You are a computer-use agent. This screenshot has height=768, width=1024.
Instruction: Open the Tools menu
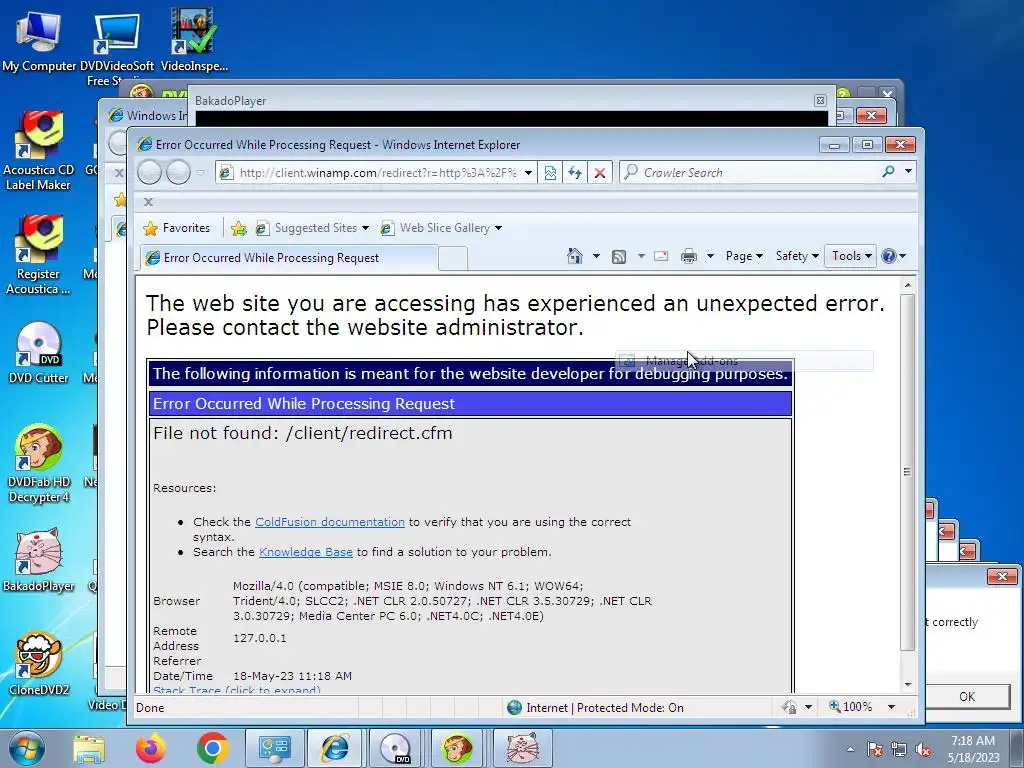pyautogui.click(x=851, y=256)
